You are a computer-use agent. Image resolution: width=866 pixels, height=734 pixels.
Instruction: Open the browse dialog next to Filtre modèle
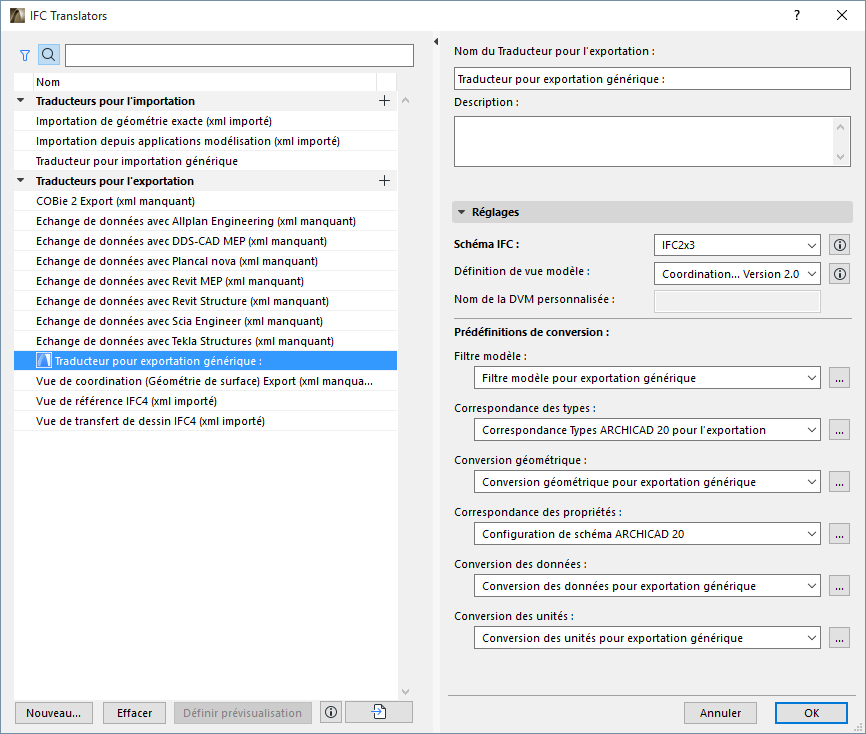tap(839, 378)
